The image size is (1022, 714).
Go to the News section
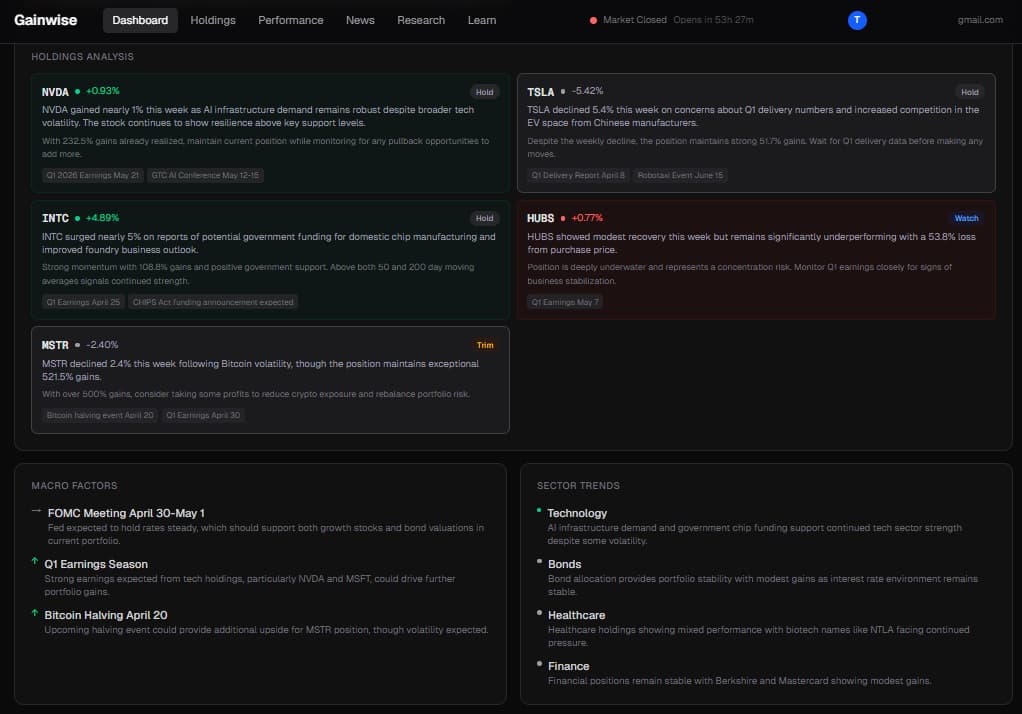[x=360, y=20]
